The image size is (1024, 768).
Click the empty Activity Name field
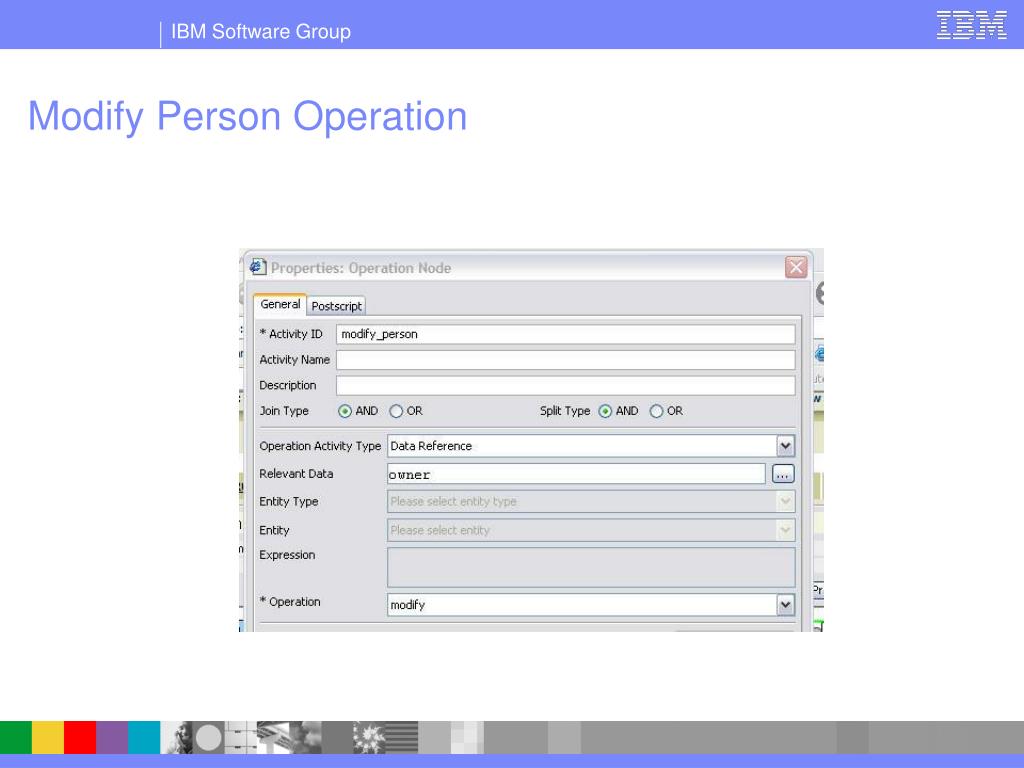(x=566, y=360)
